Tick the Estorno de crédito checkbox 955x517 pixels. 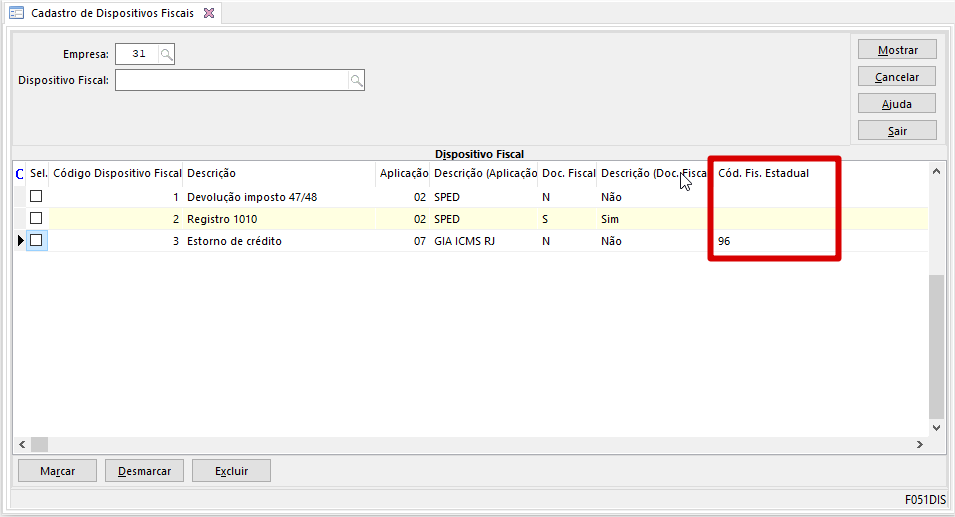[x=36, y=241]
